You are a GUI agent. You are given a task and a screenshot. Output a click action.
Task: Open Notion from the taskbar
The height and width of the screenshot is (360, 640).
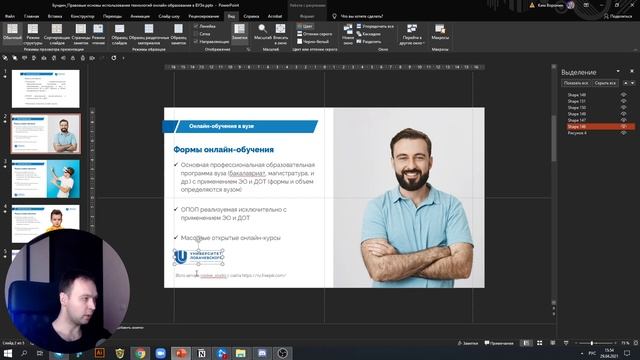201,353
